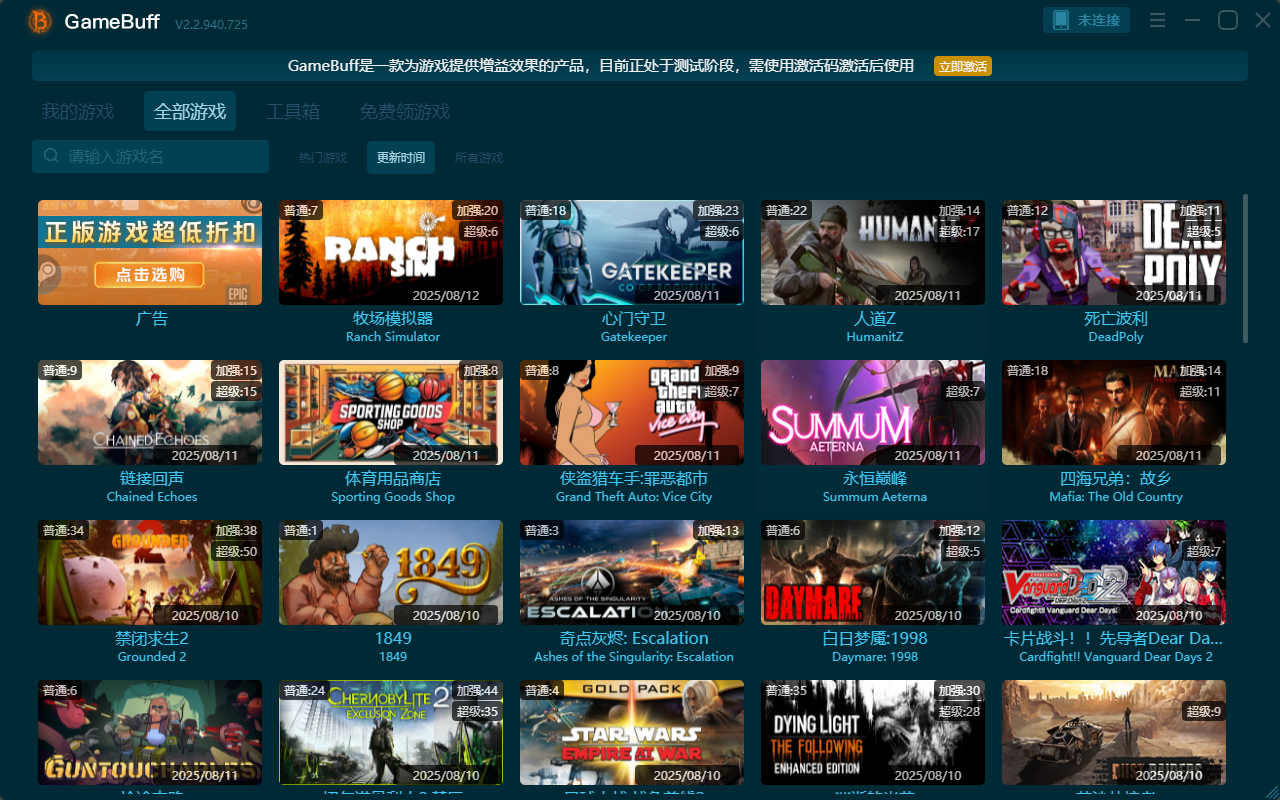
Task: Open Ashes of the Singularity cover
Action: [x=632, y=572]
